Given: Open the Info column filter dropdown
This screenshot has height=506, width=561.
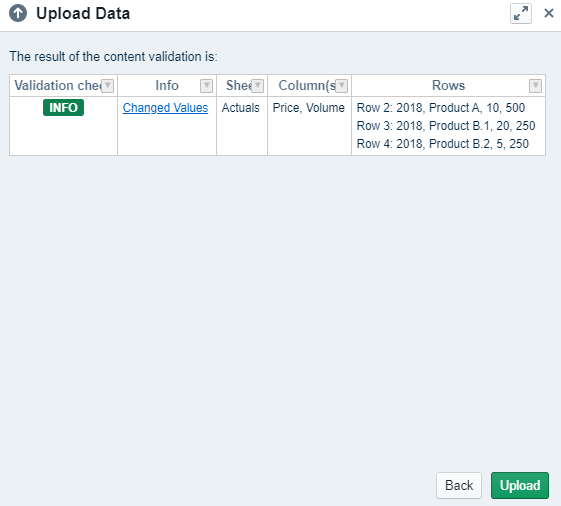Looking at the screenshot, I should coord(206,86).
